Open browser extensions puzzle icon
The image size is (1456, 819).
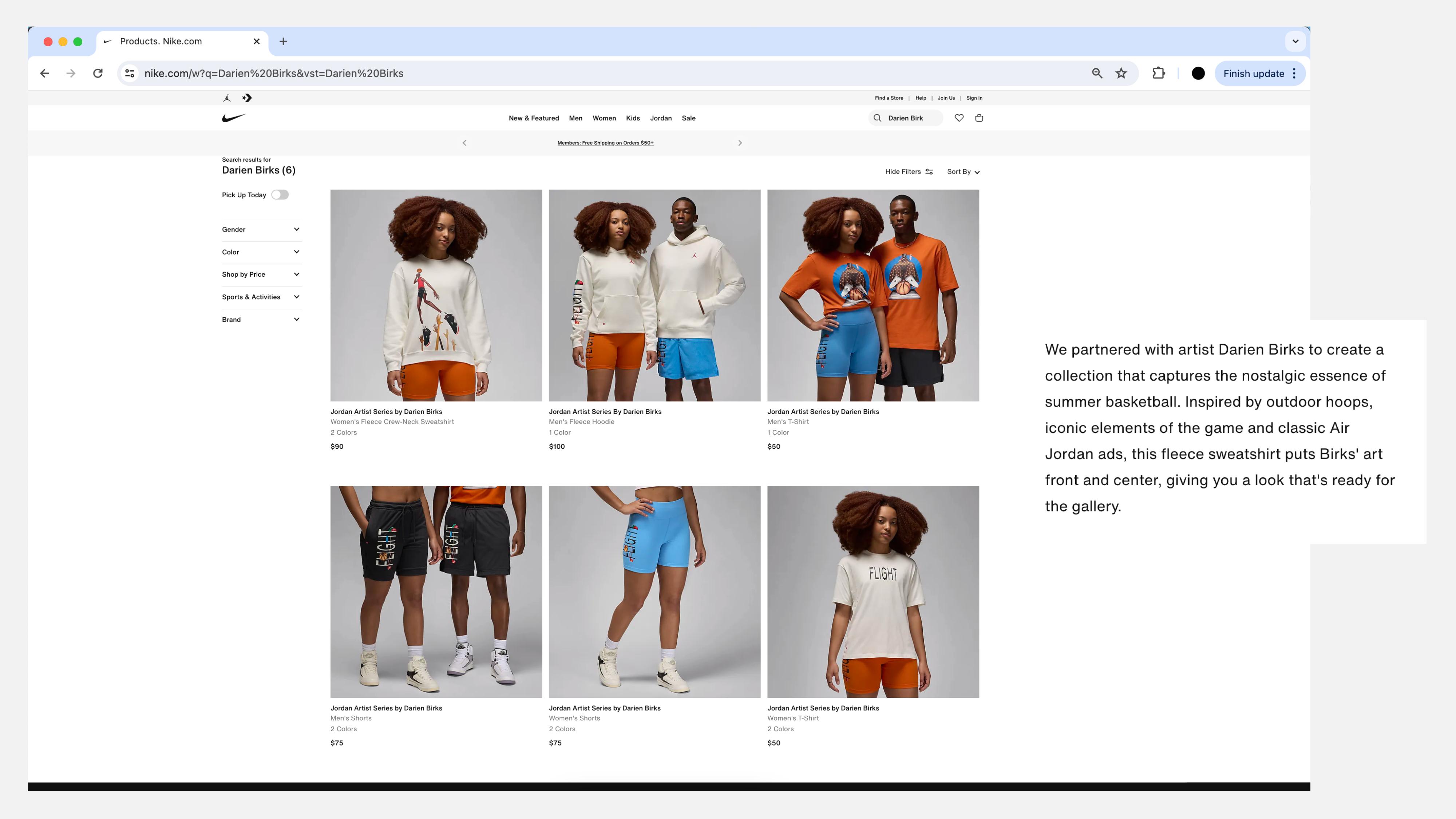(x=1159, y=73)
